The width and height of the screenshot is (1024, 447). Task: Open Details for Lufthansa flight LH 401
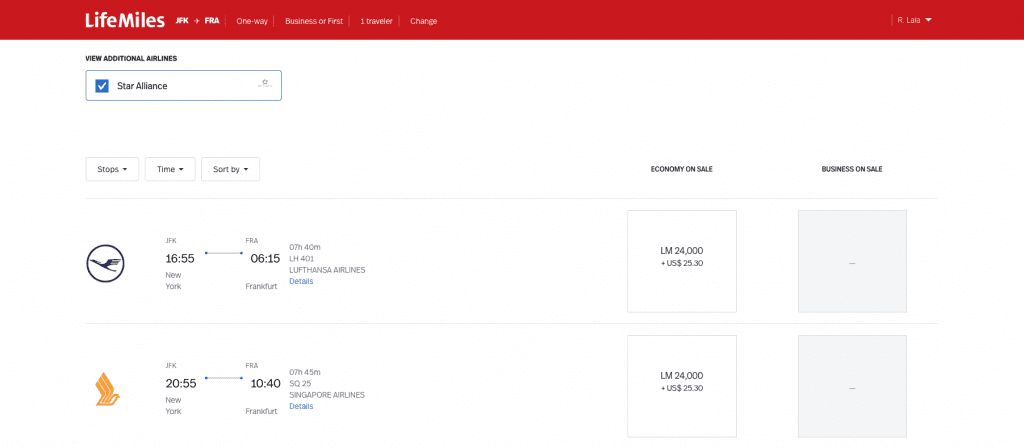coord(301,281)
